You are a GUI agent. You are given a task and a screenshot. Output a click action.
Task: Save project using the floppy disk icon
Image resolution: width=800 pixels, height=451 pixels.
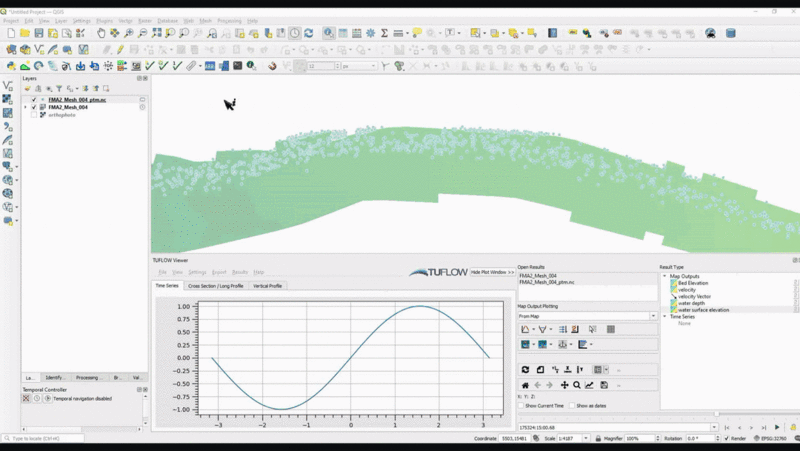coord(39,33)
